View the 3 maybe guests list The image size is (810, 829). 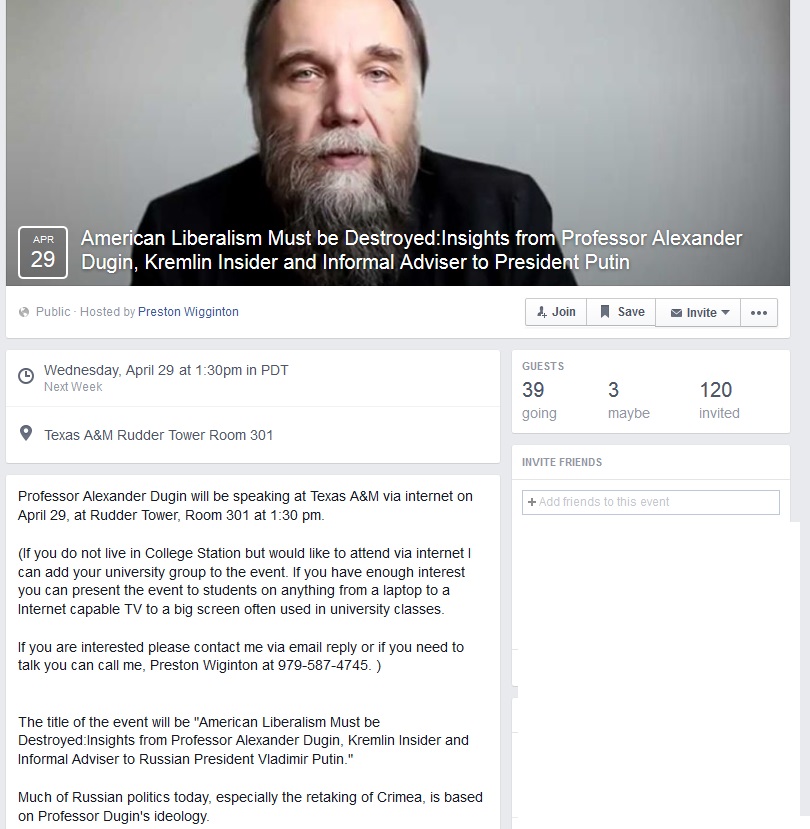click(x=629, y=400)
